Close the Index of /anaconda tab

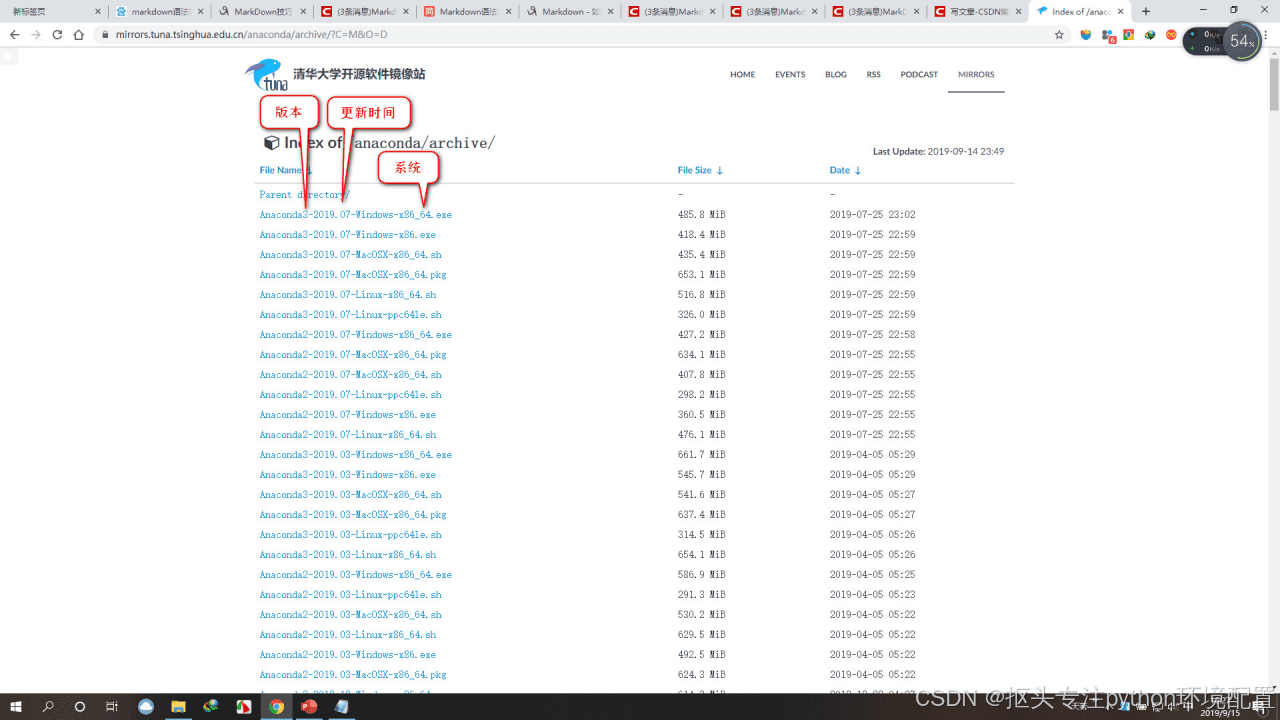[1123, 12]
